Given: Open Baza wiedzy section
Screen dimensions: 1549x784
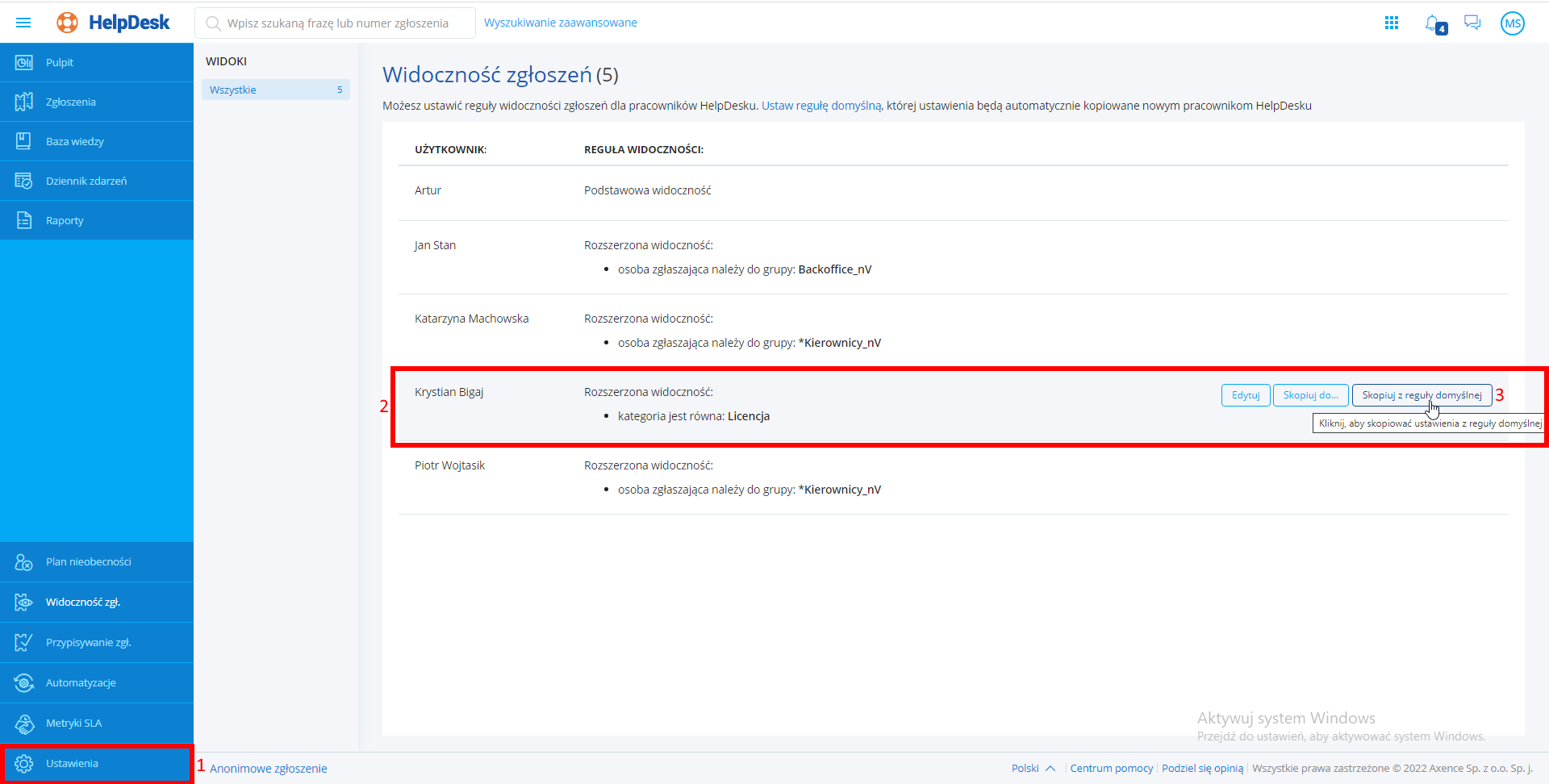Looking at the screenshot, I should click(x=75, y=141).
